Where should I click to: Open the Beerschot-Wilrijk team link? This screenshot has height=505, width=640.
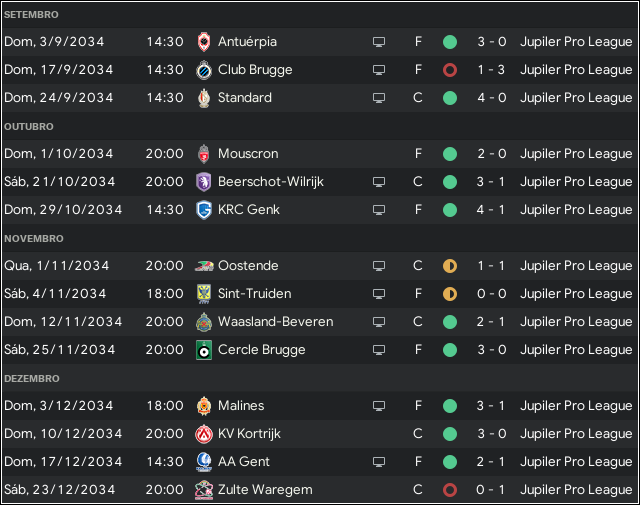coord(271,182)
